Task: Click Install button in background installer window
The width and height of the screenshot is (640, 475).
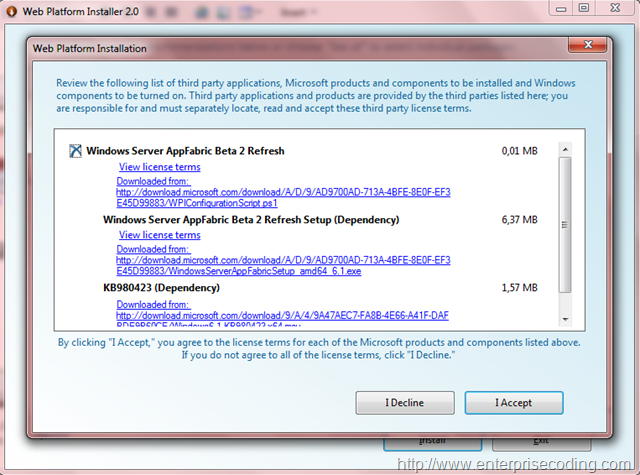Action: [433, 444]
